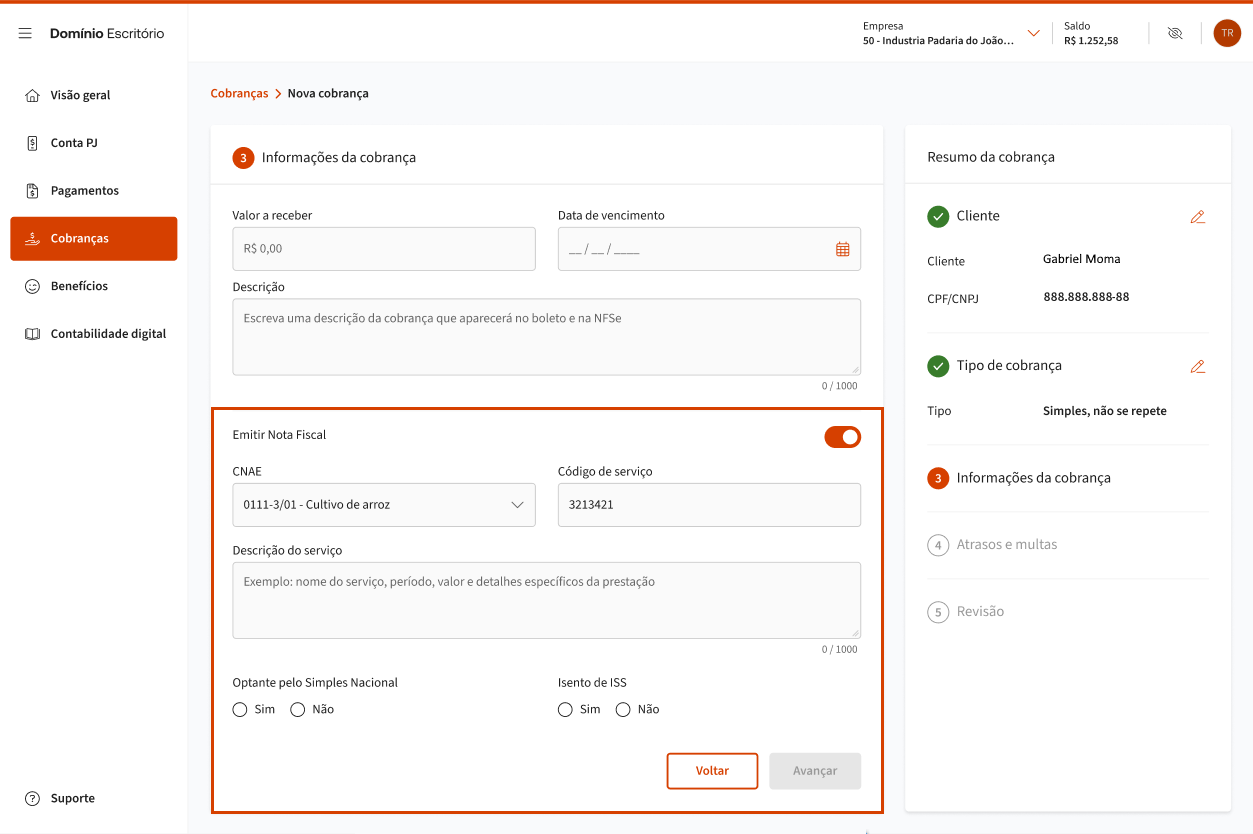This screenshot has height=834, width=1253.
Task: Open the Benefícios menu item
Action: [x=79, y=286]
